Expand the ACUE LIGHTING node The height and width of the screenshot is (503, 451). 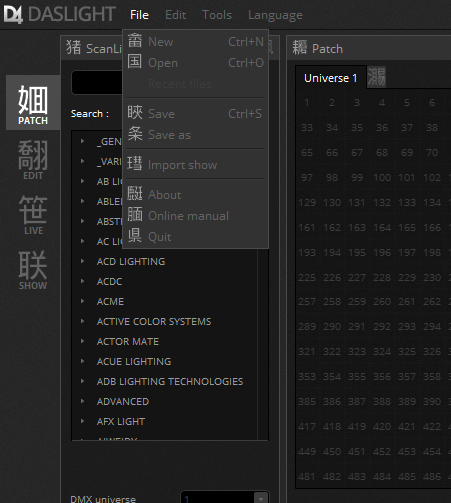[x=82, y=361]
